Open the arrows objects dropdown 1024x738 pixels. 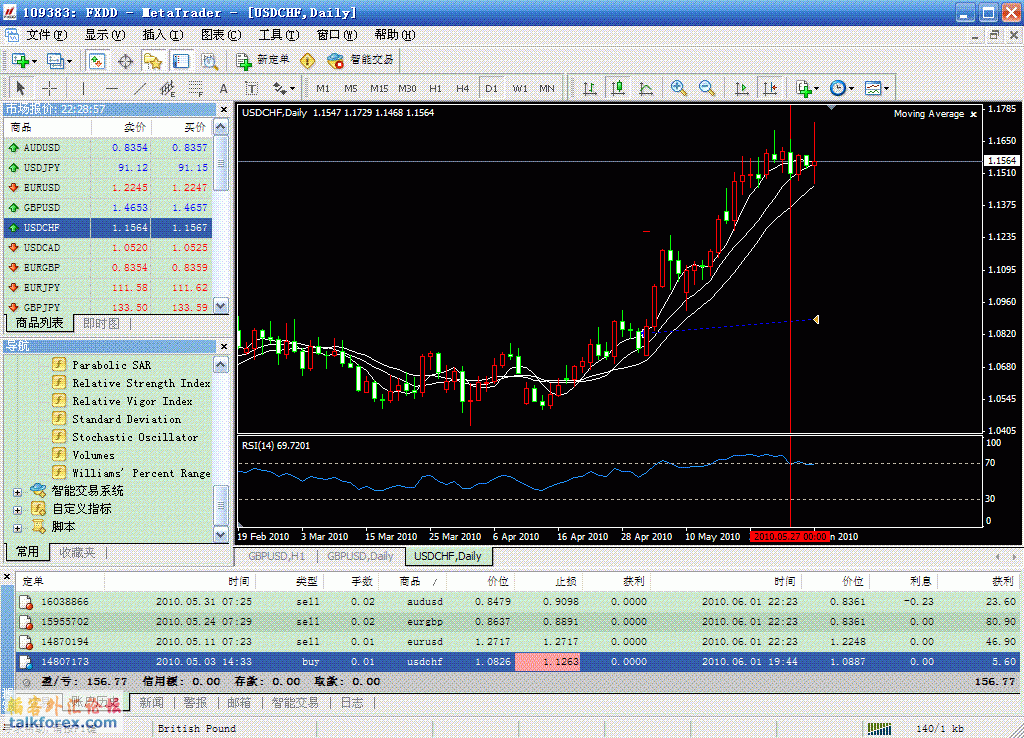pos(283,88)
